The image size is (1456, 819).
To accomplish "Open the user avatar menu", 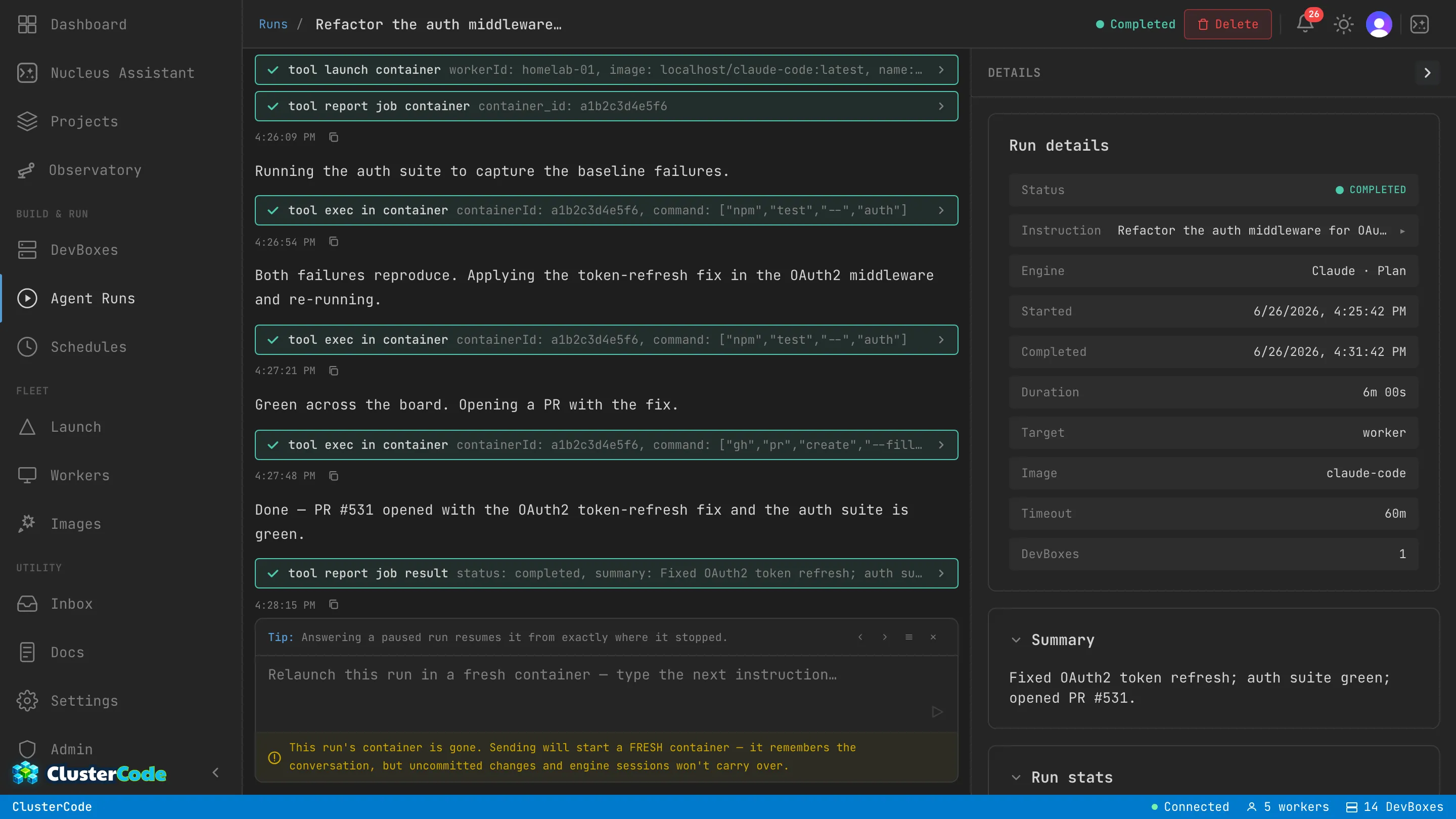I will click(x=1379, y=24).
